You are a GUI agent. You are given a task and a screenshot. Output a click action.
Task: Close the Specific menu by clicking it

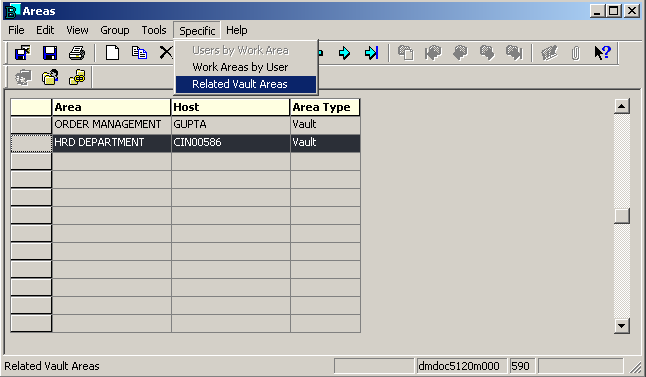coord(197,30)
